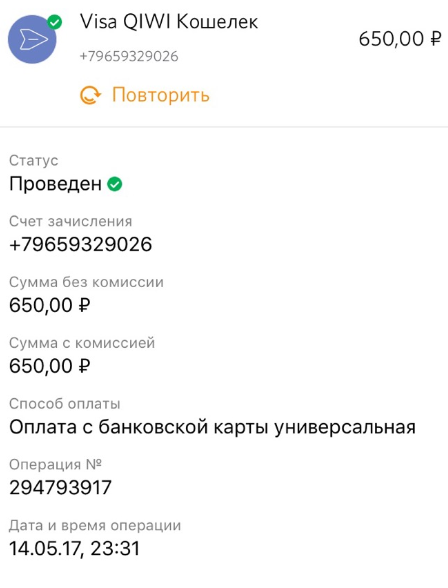Tap the blue paper-plane transfer icon
This screenshot has height=588, width=448.
pos(32,39)
